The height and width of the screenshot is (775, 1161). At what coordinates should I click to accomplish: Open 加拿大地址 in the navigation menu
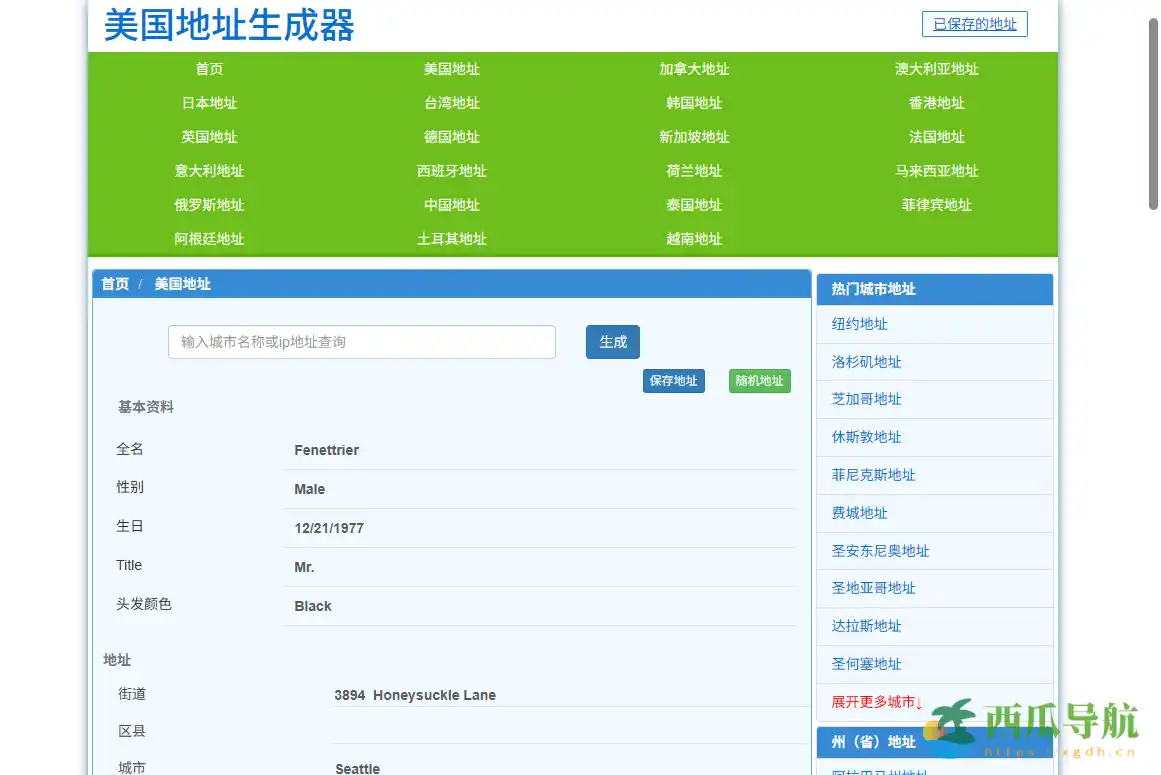pyautogui.click(x=694, y=69)
